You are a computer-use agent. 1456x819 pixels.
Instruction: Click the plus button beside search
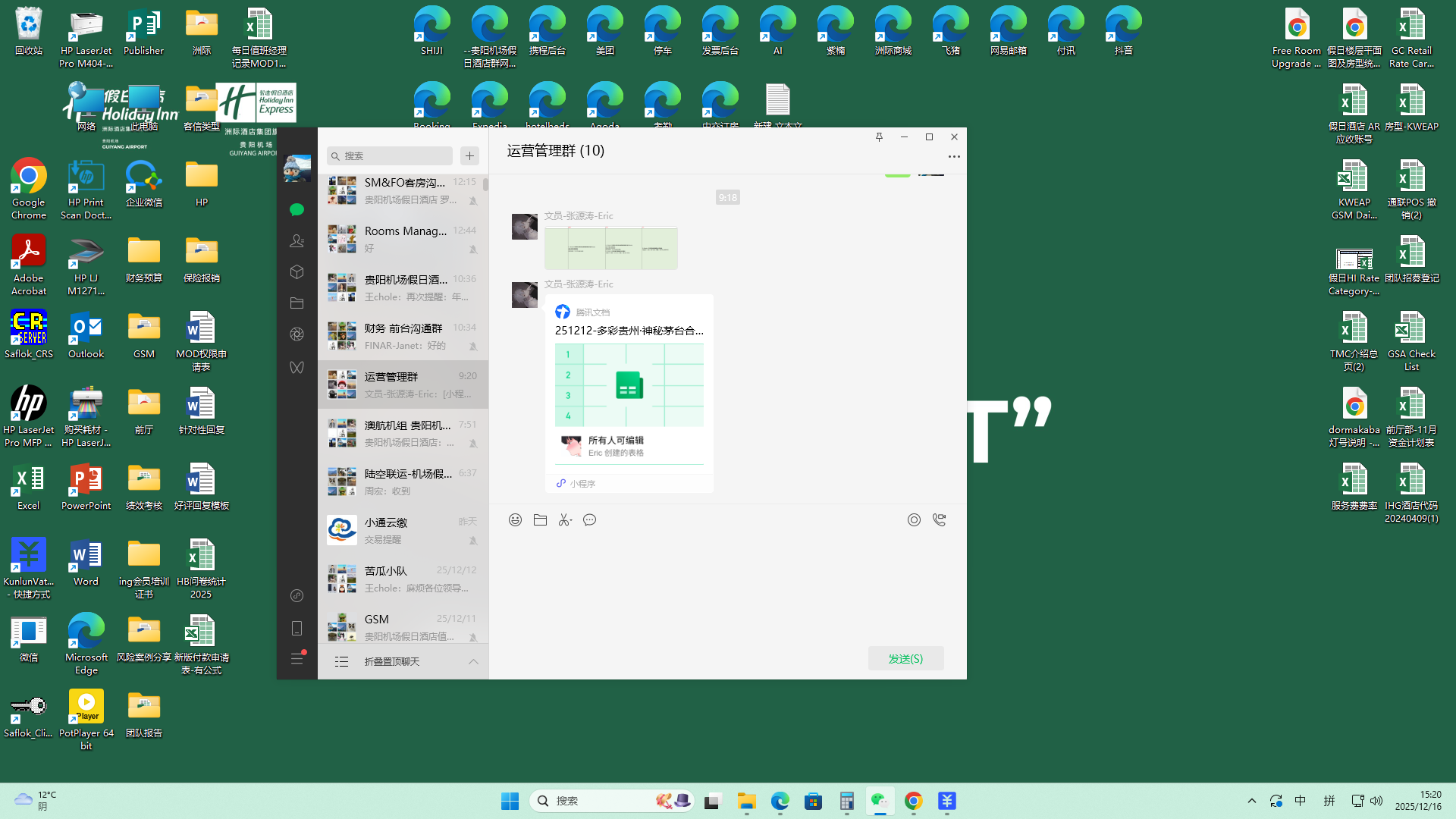[x=469, y=156]
